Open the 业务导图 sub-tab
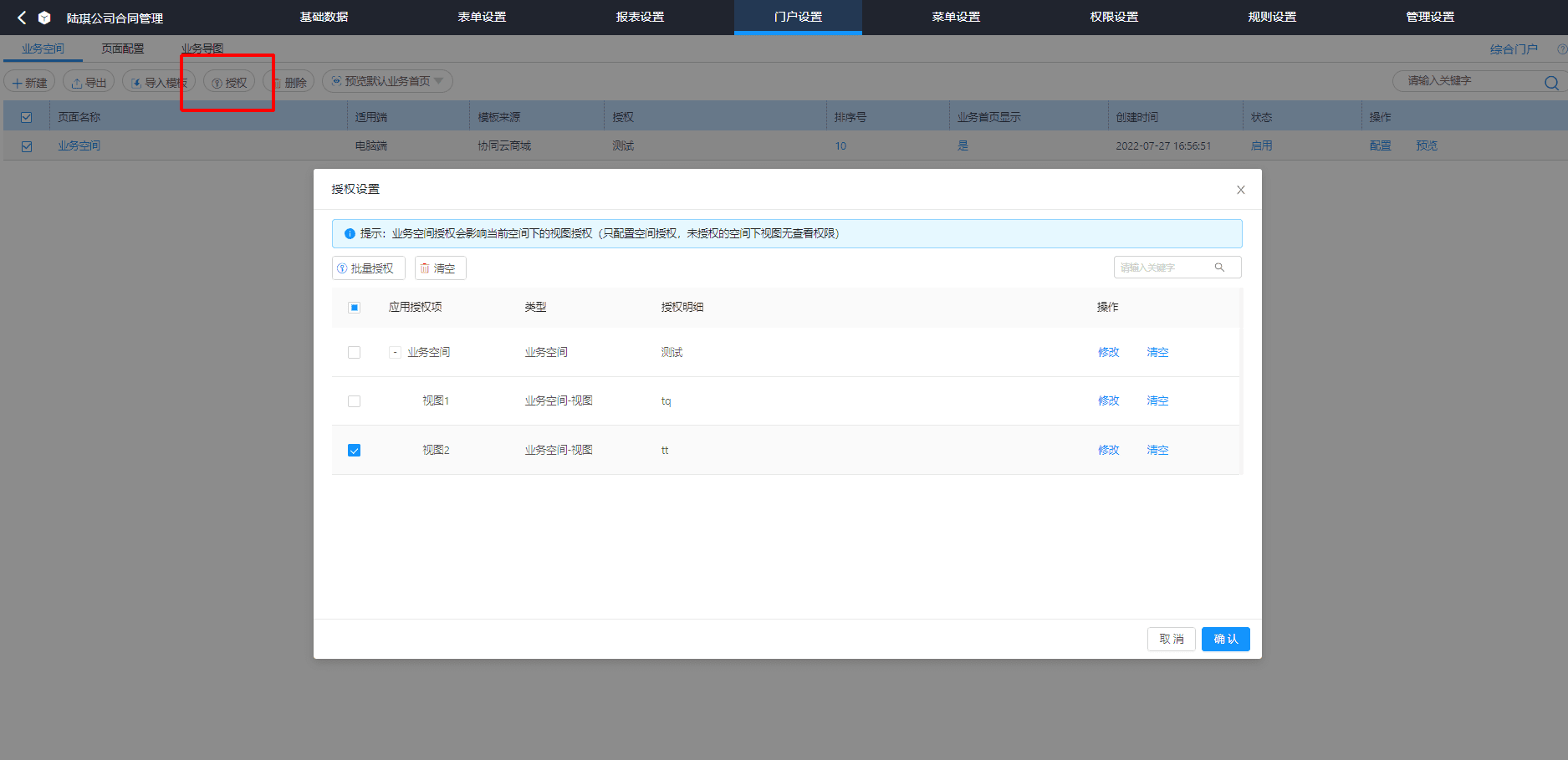The height and width of the screenshot is (760, 1568). coord(202,48)
